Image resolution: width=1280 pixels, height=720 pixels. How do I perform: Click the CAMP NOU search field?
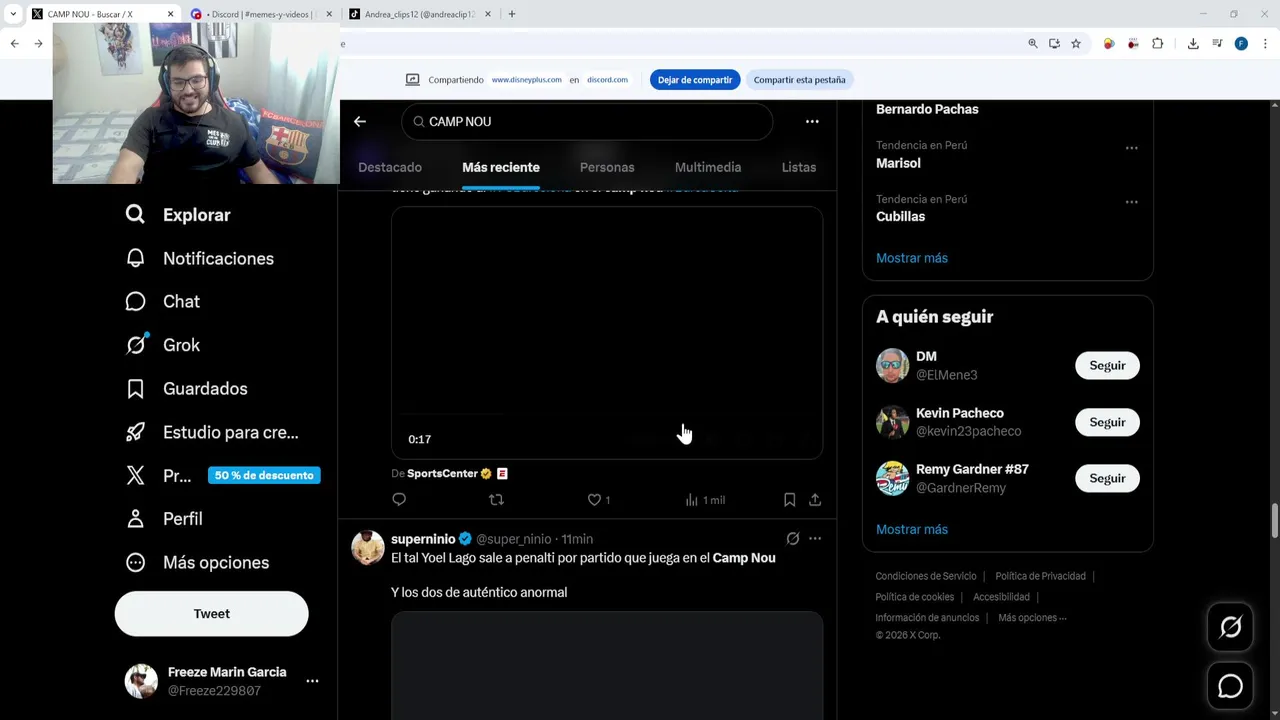coord(587,121)
